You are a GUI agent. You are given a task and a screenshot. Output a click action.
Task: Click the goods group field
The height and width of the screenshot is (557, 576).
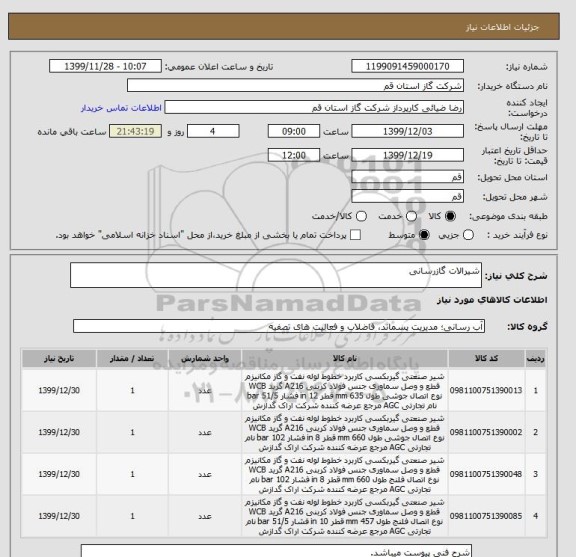click(x=279, y=326)
